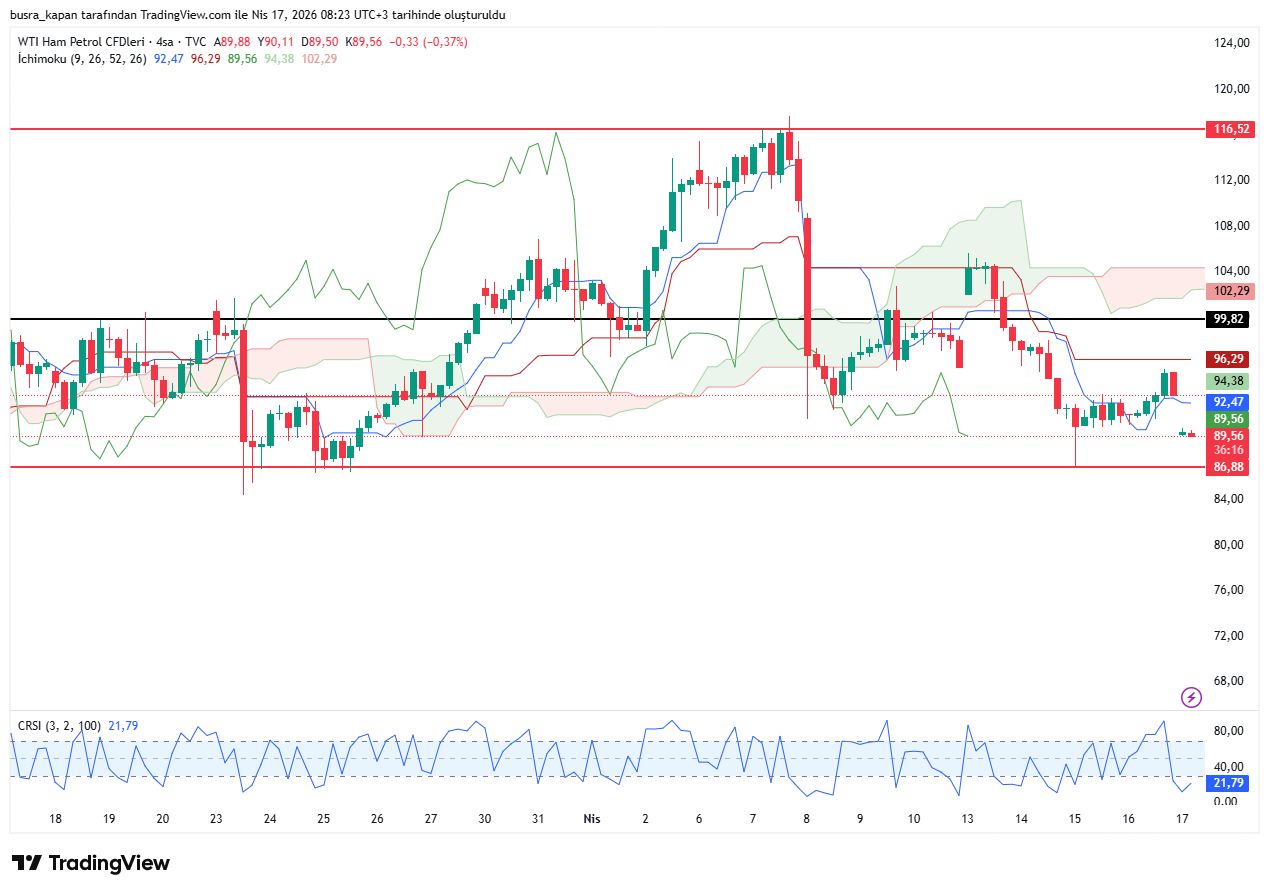
Task: Select the red 86,88 support price label
Action: point(1229,467)
